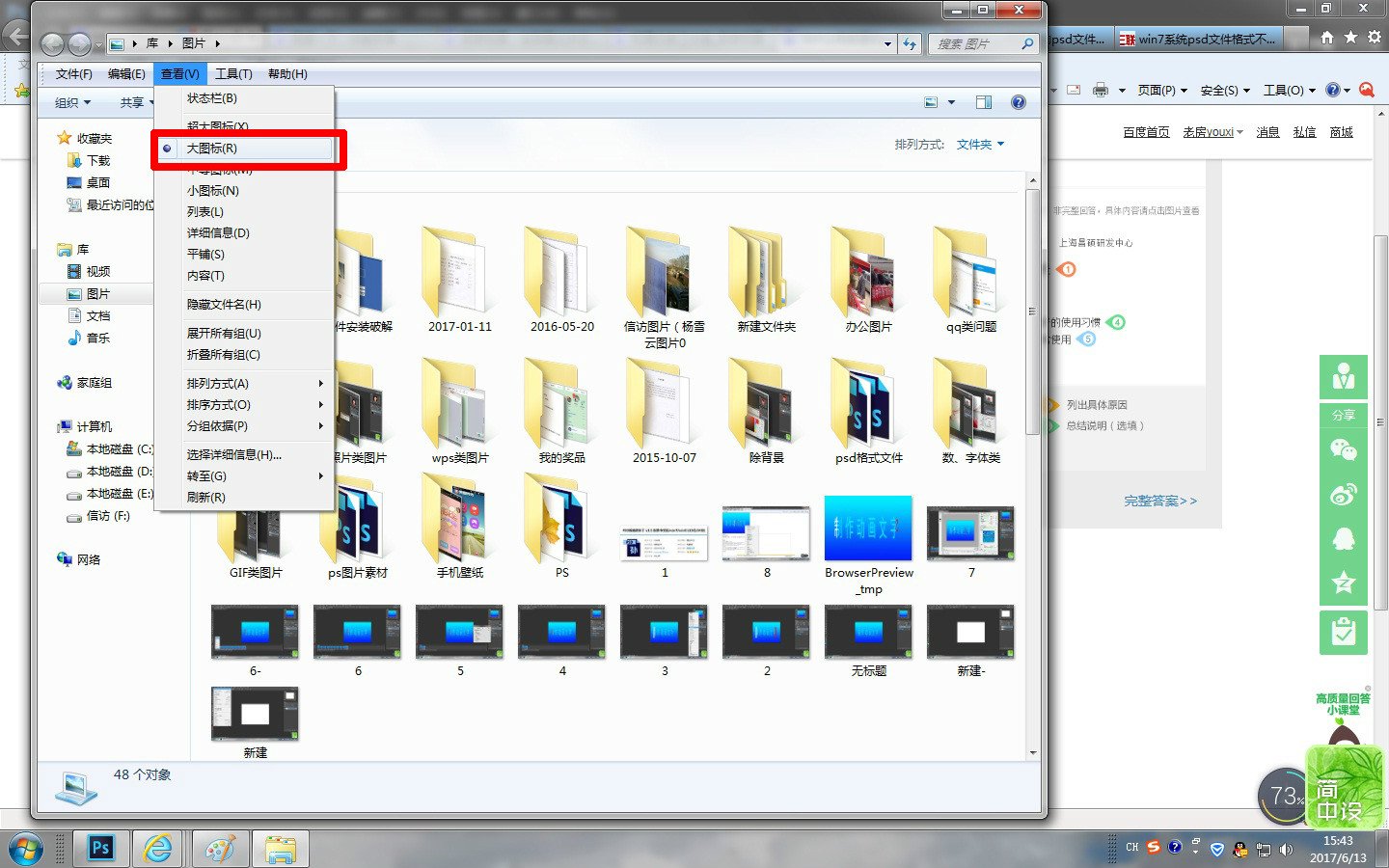Open Photoshop from the taskbar
This screenshot has height=868, width=1389.
click(x=100, y=848)
